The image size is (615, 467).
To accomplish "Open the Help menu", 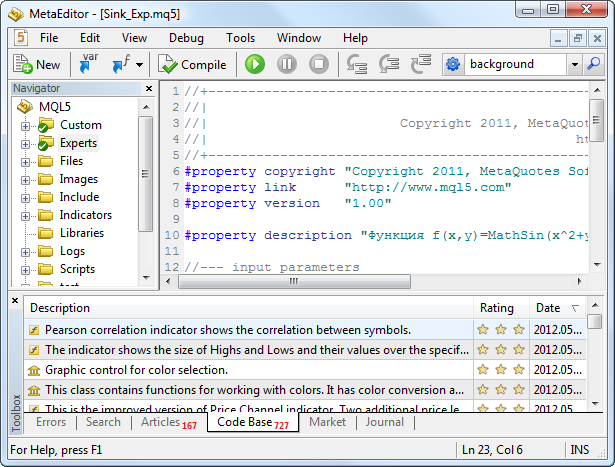I will 355,38.
